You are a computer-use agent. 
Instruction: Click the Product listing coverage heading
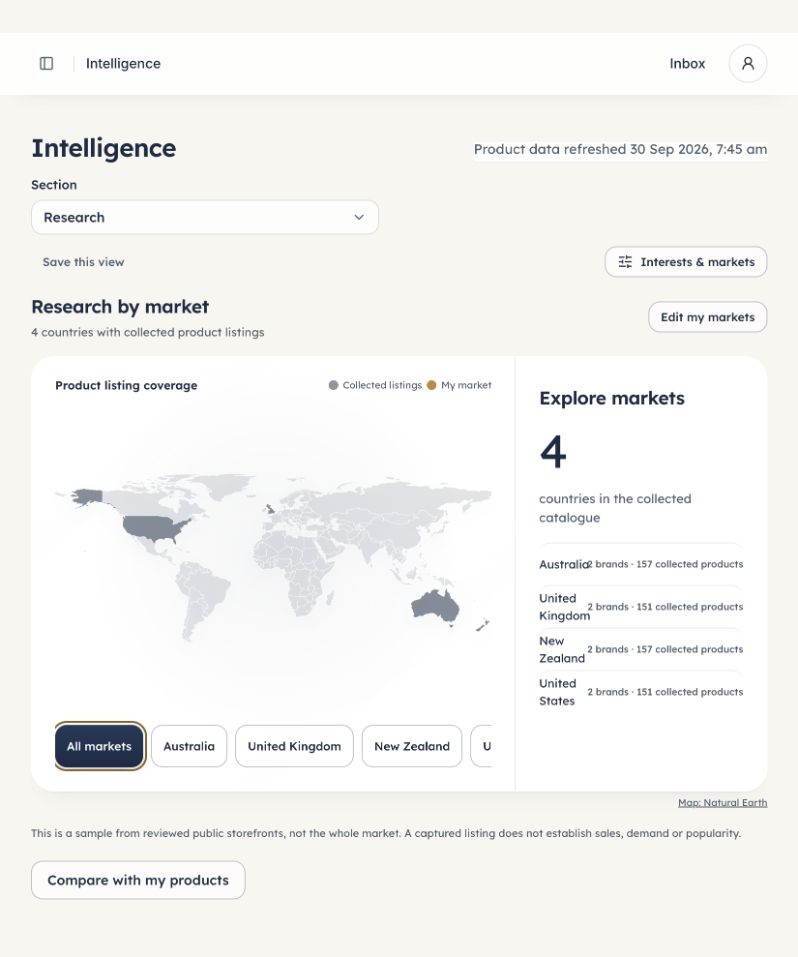click(126, 385)
